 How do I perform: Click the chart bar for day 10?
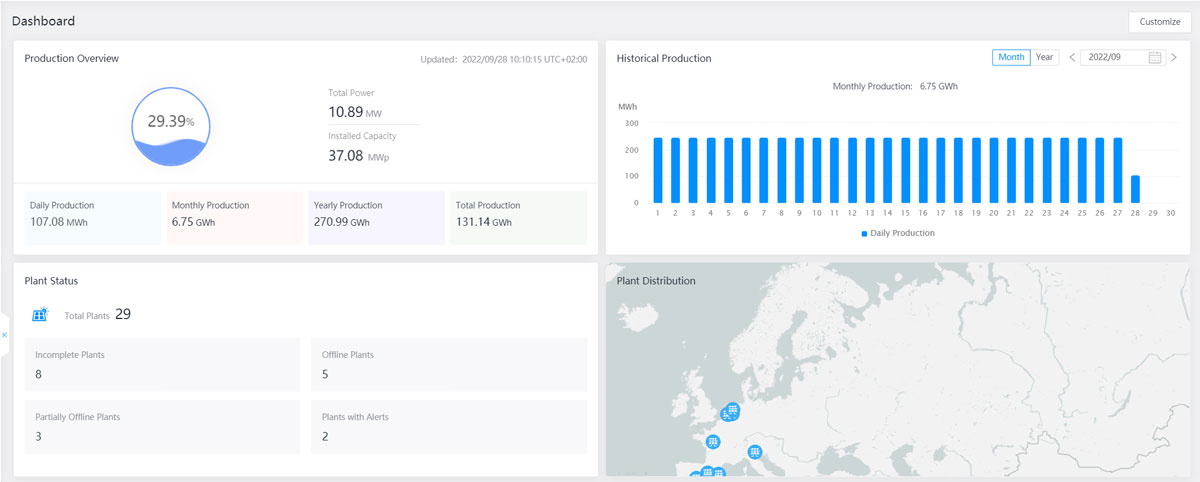[817, 171]
